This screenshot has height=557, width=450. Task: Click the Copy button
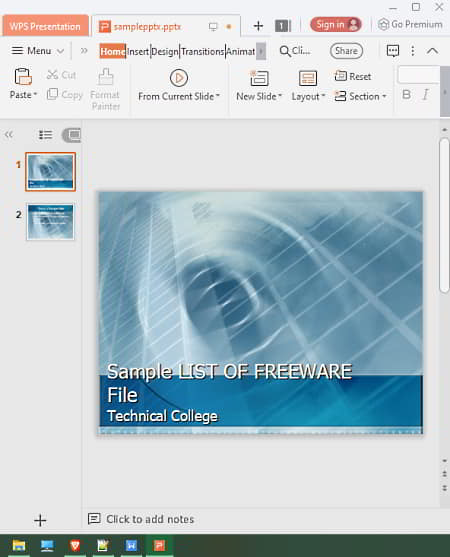pos(65,94)
